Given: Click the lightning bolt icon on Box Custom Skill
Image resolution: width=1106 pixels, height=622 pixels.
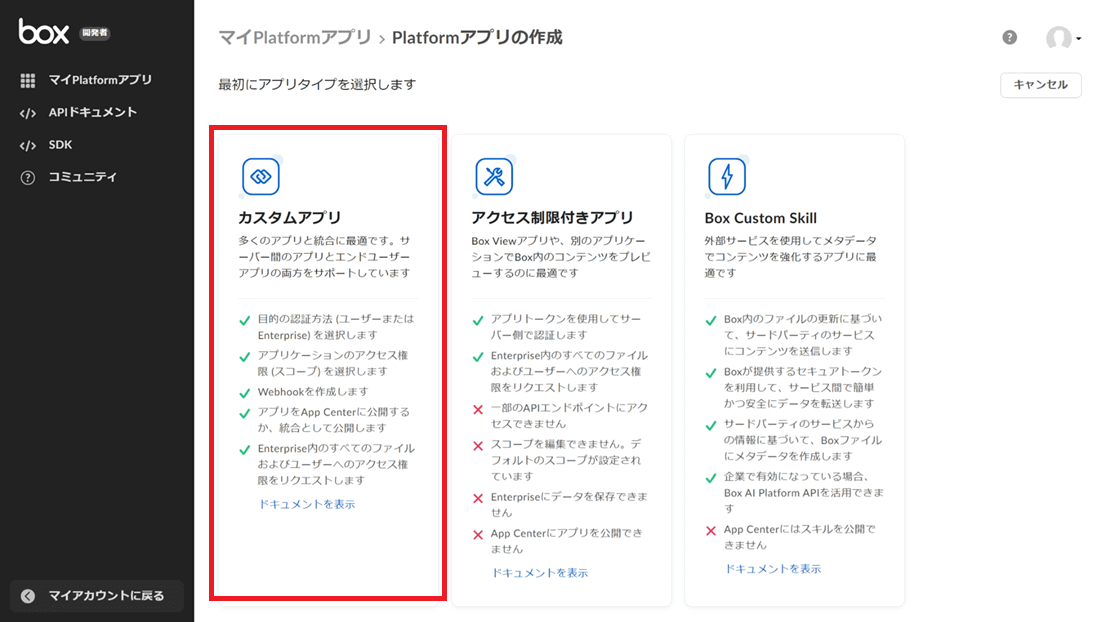Looking at the screenshot, I should (726, 175).
